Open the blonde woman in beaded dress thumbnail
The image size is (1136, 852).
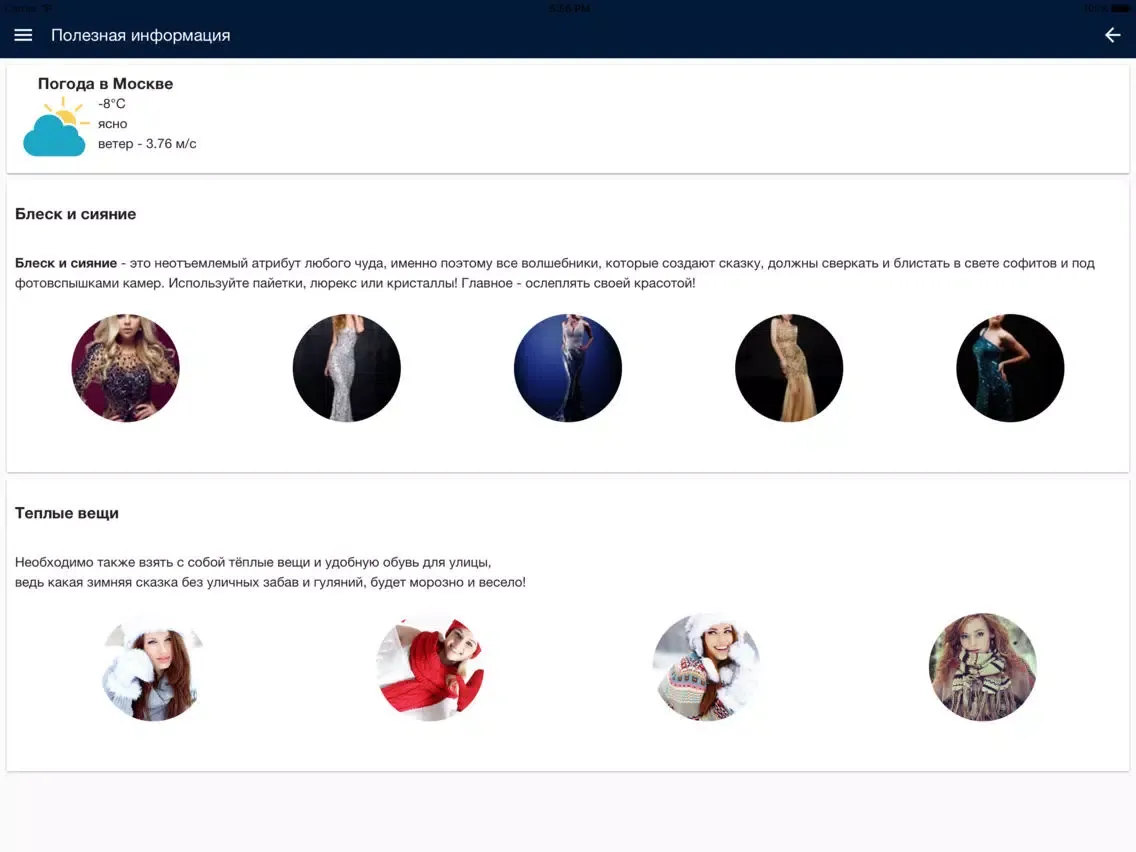pos(125,368)
